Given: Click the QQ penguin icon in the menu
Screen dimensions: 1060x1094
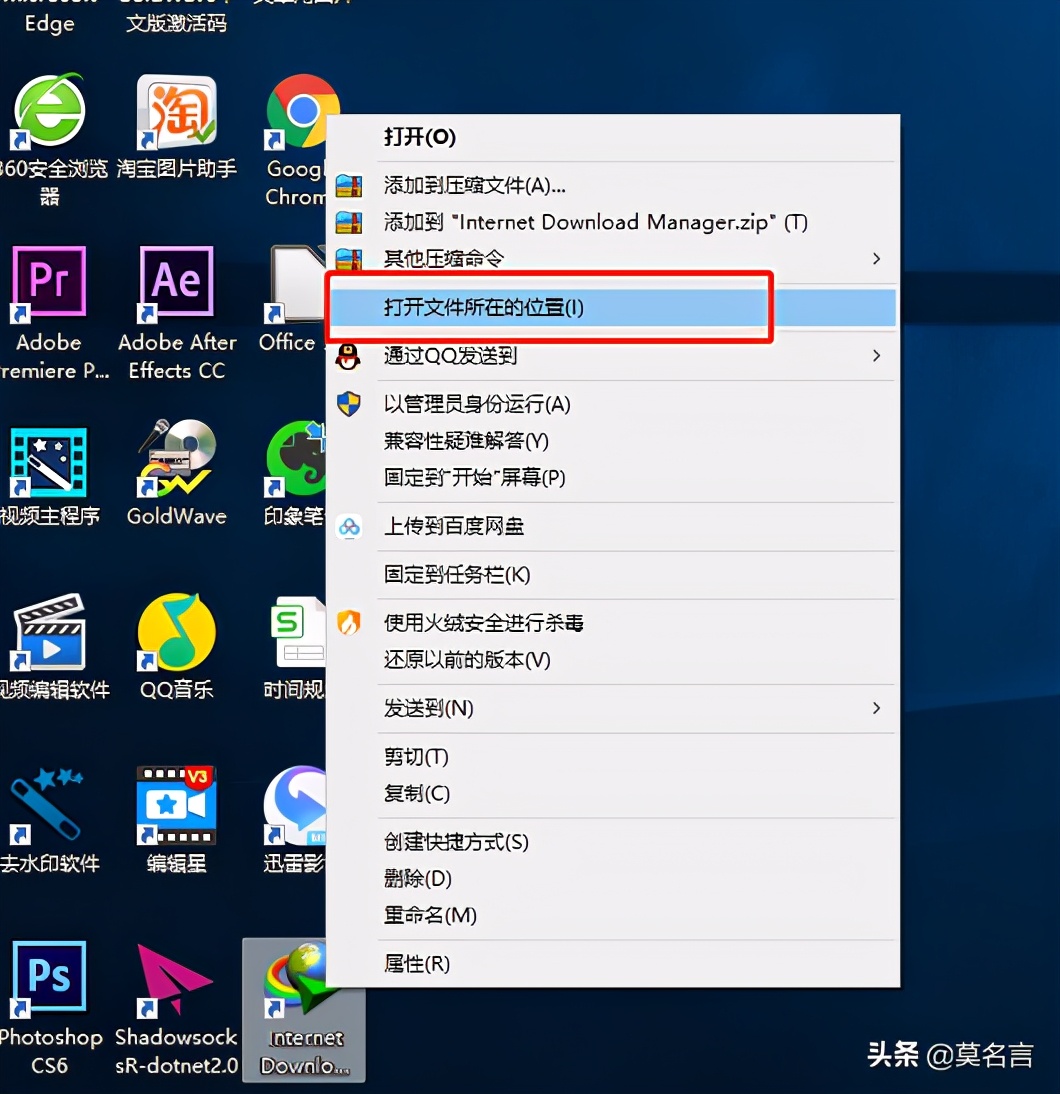Looking at the screenshot, I should point(348,357).
